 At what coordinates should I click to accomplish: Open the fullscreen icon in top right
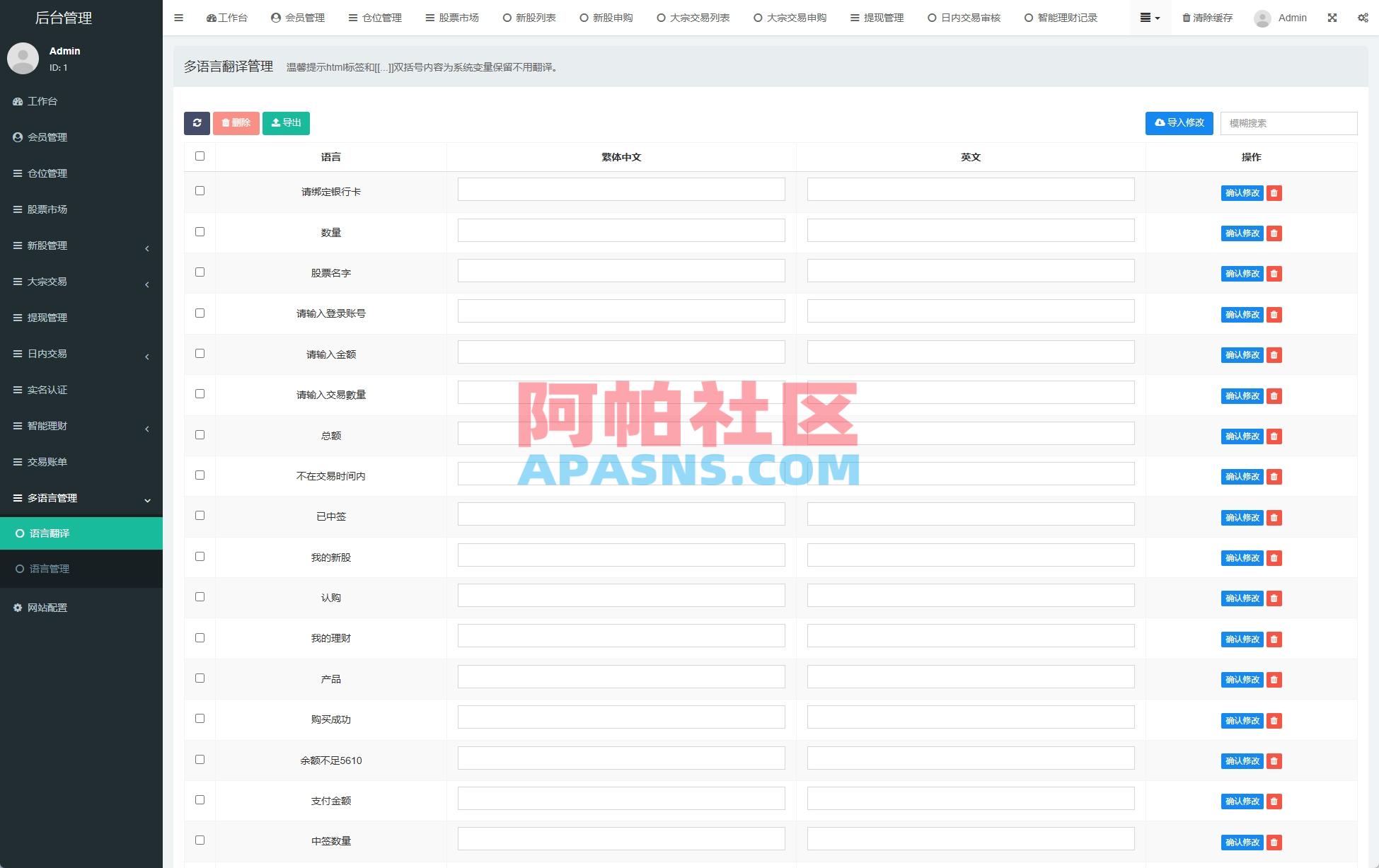(x=1333, y=18)
